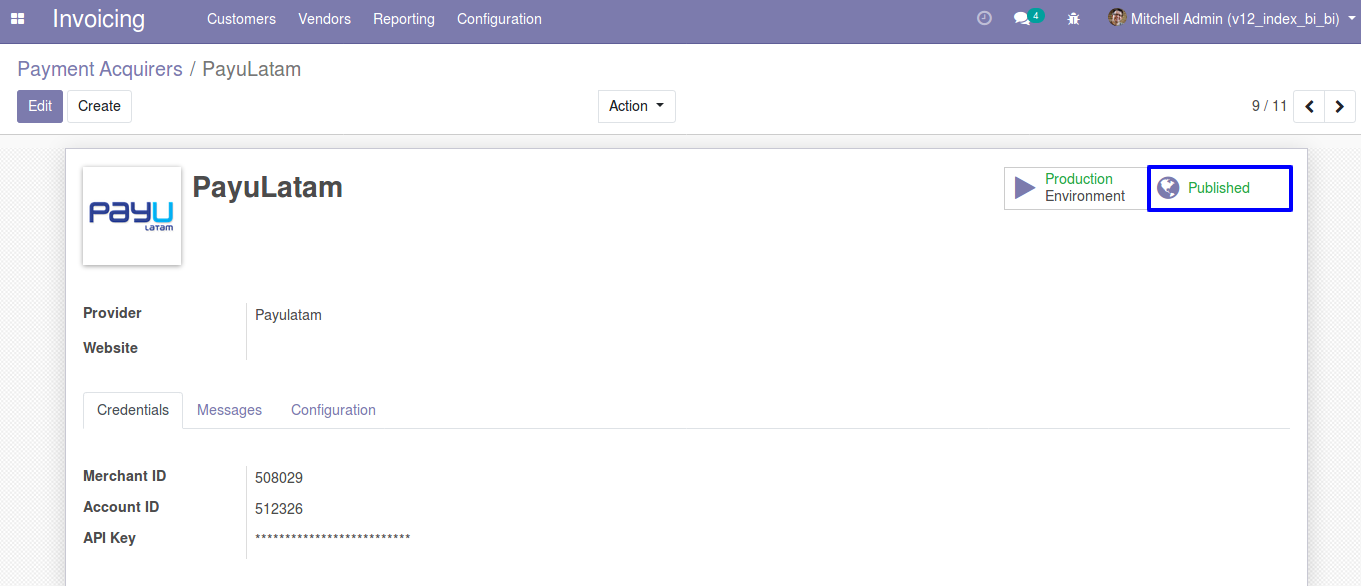Click the PayU Latam logo image
This screenshot has width=1361, height=586.
pyautogui.click(x=132, y=216)
